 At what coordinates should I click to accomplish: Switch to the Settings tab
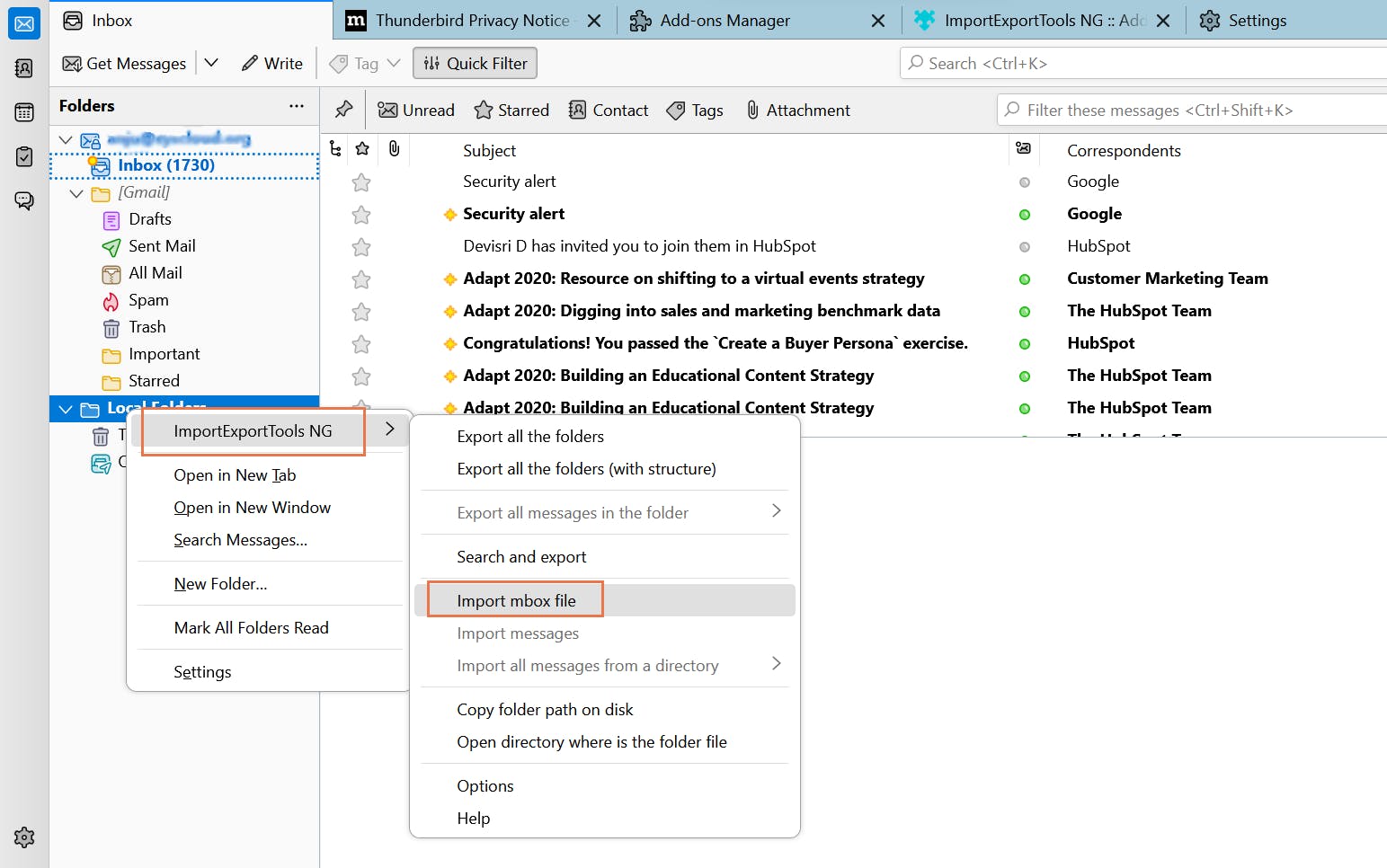pos(1287,20)
